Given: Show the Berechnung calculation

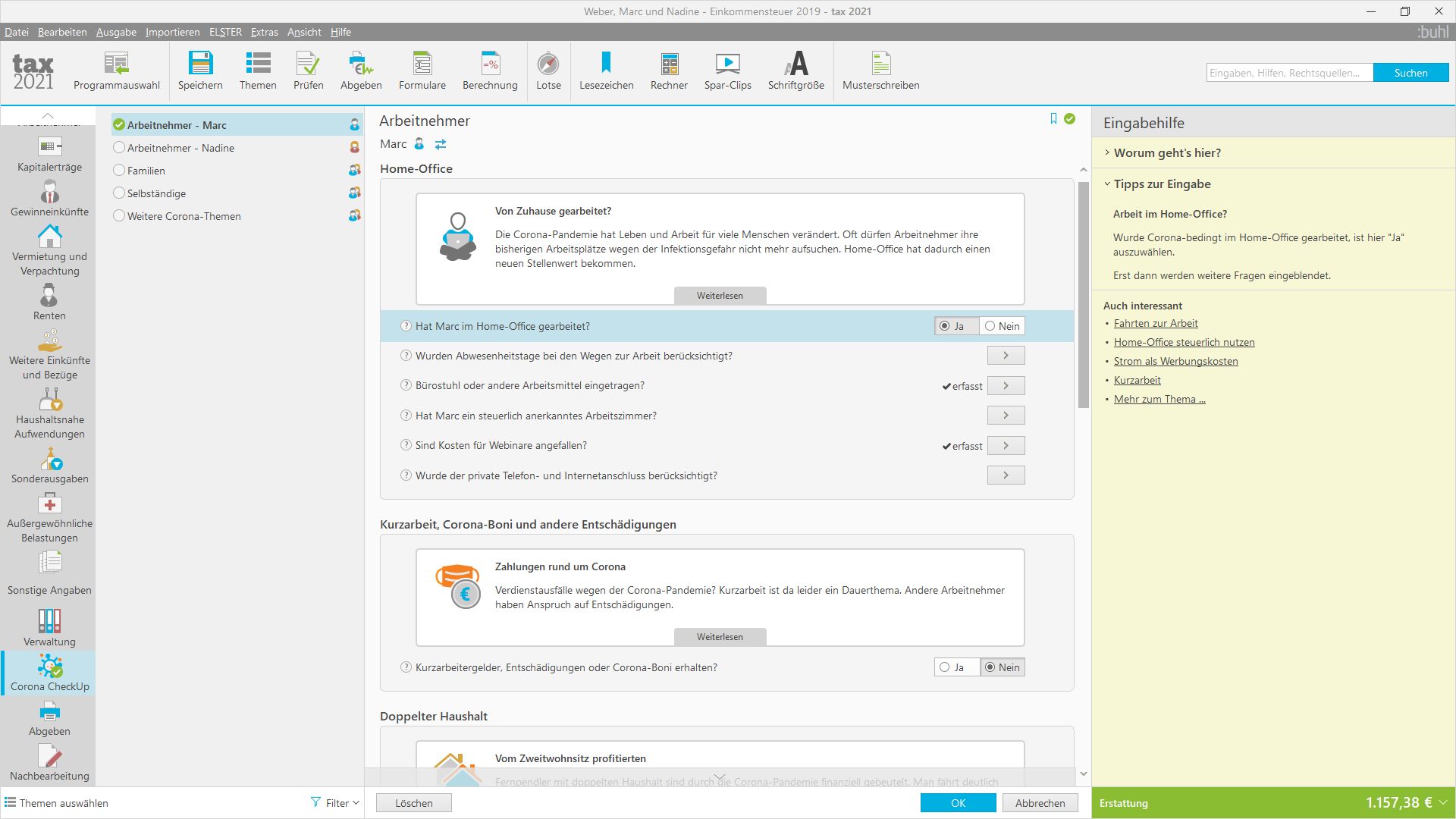Looking at the screenshot, I should pyautogui.click(x=490, y=71).
